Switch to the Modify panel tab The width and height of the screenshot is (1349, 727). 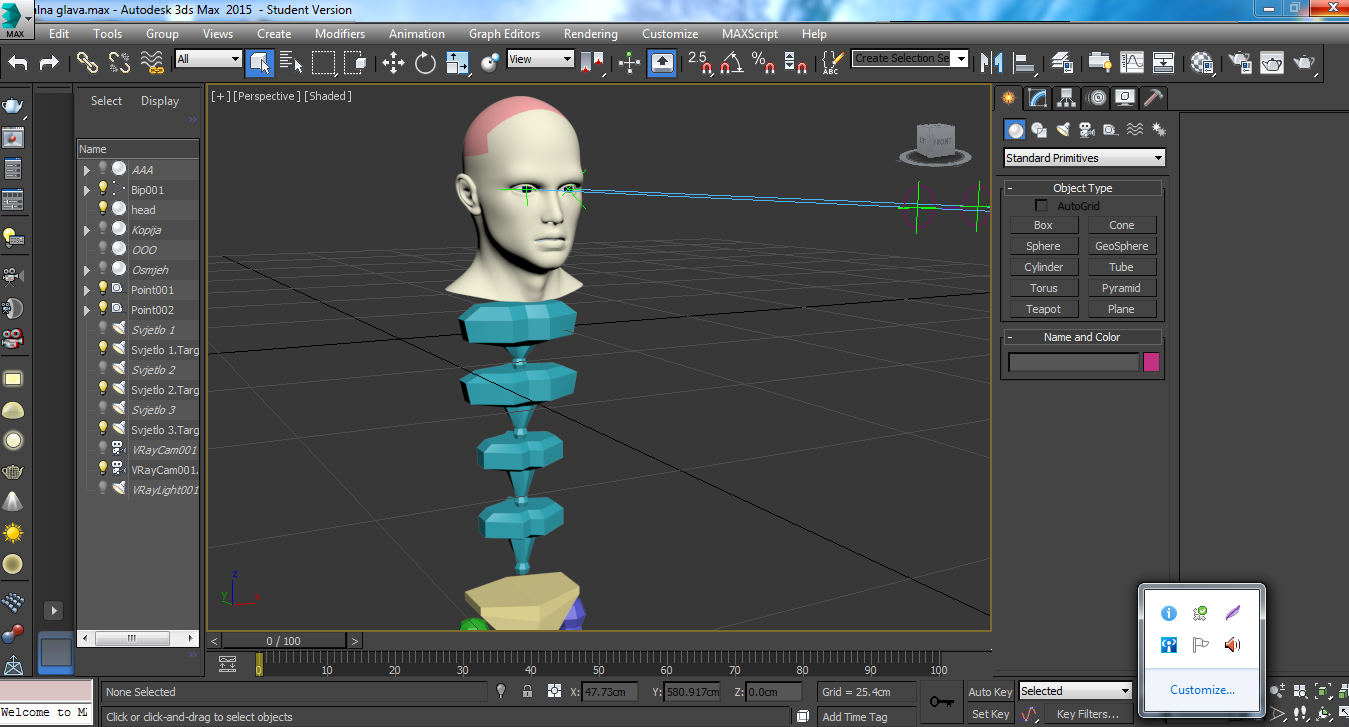1038,98
